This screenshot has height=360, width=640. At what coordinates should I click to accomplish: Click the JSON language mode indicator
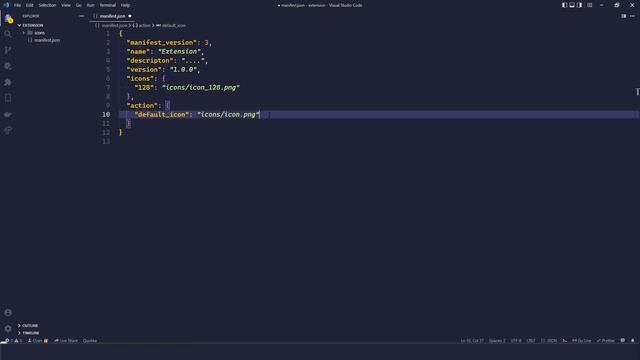[549, 340]
